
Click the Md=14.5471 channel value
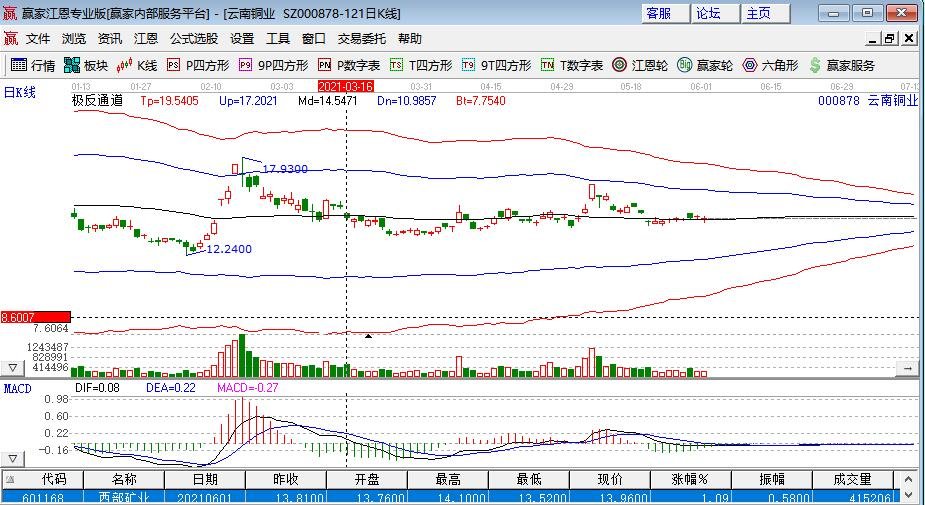coord(327,101)
